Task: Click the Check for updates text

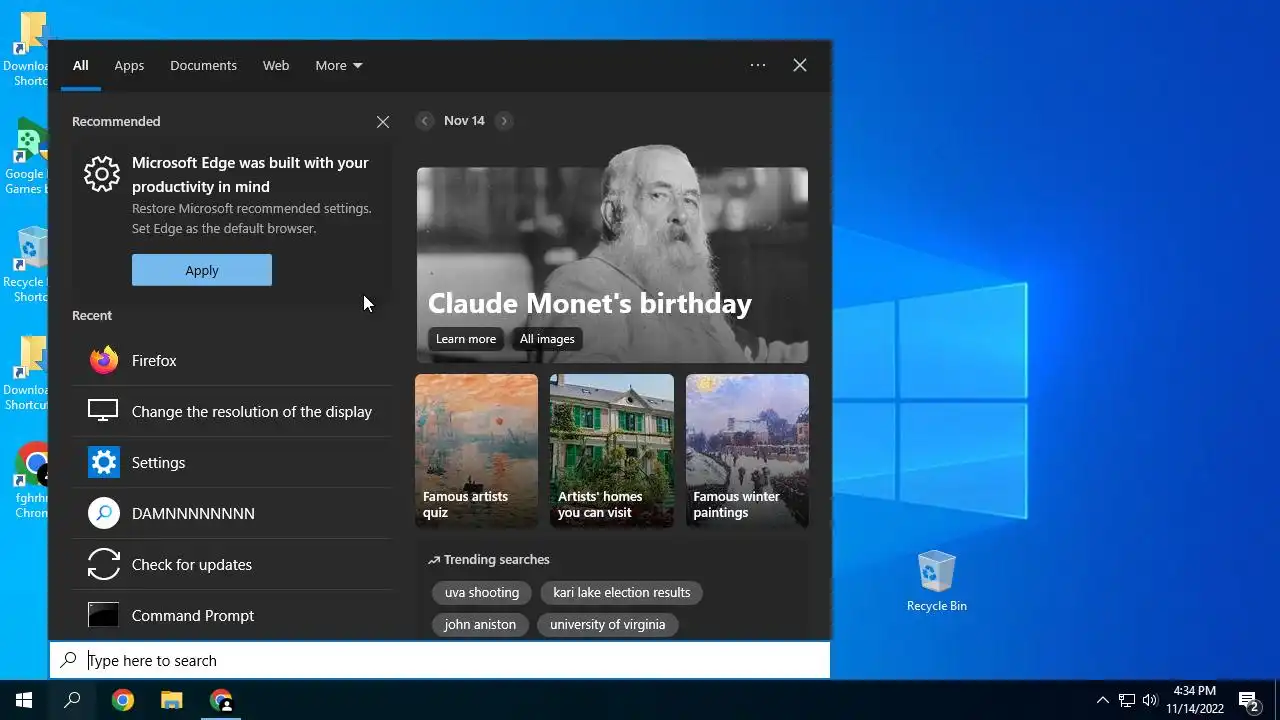Action: pyautogui.click(x=192, y=564)
